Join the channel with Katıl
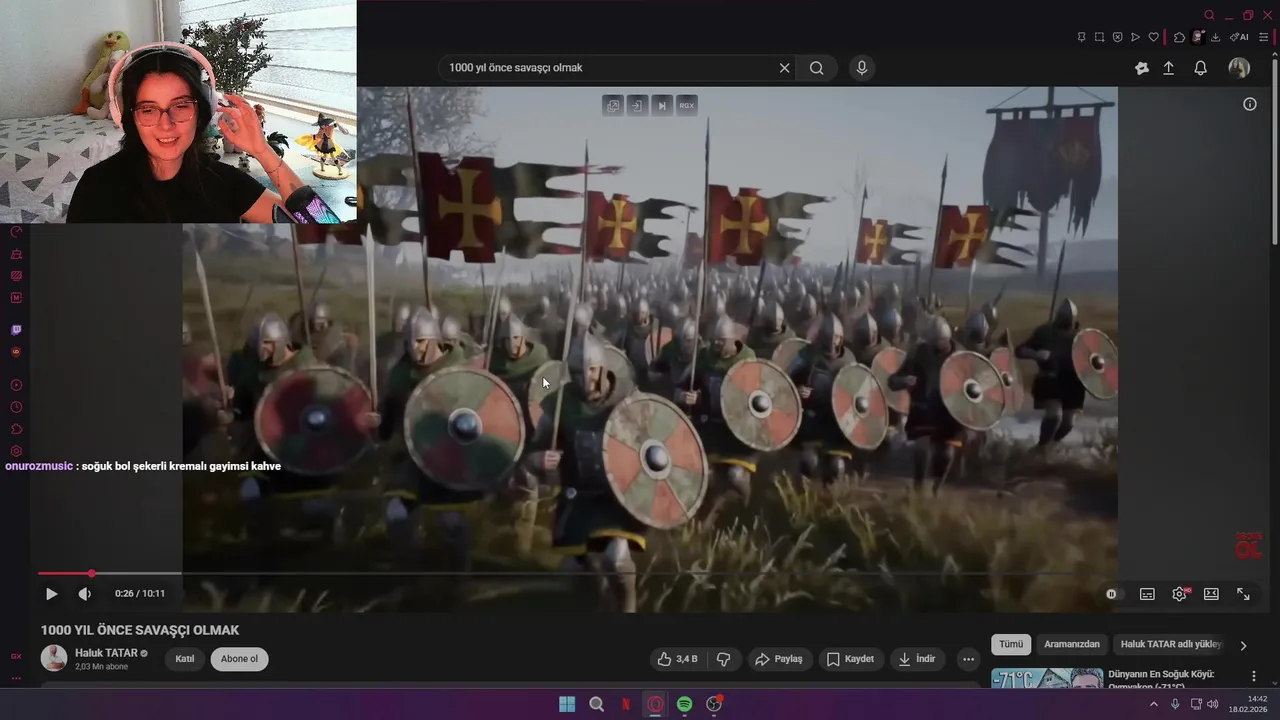Image resolution: width=1280 pixels, height=720 pixels. pyautogui.click(x=185, y=659)
